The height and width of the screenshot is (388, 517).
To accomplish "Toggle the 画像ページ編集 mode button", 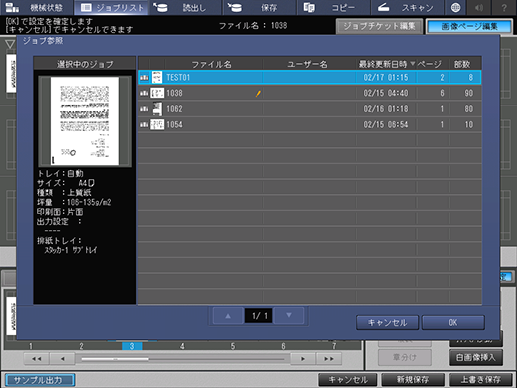I will coord(469,26).
